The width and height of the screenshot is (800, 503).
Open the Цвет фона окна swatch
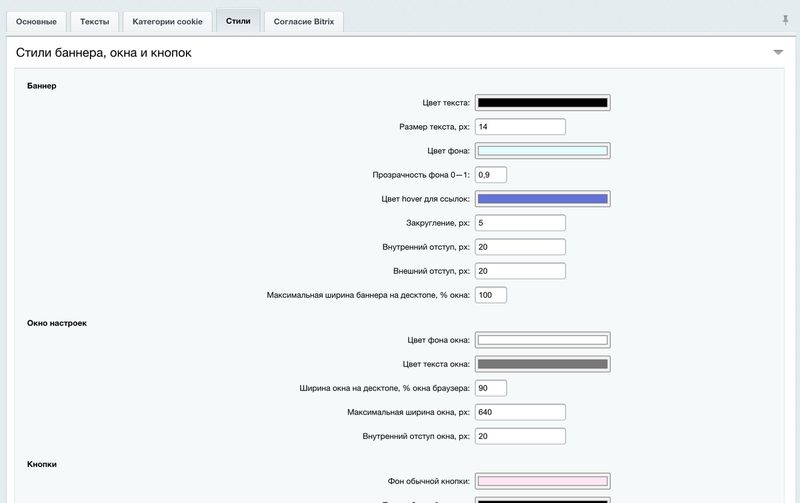pyautogui.click(x=542, y=340)
